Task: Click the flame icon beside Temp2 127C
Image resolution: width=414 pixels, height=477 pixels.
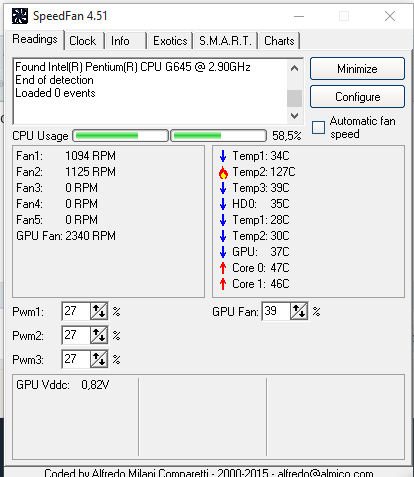Action: point(223,172)
